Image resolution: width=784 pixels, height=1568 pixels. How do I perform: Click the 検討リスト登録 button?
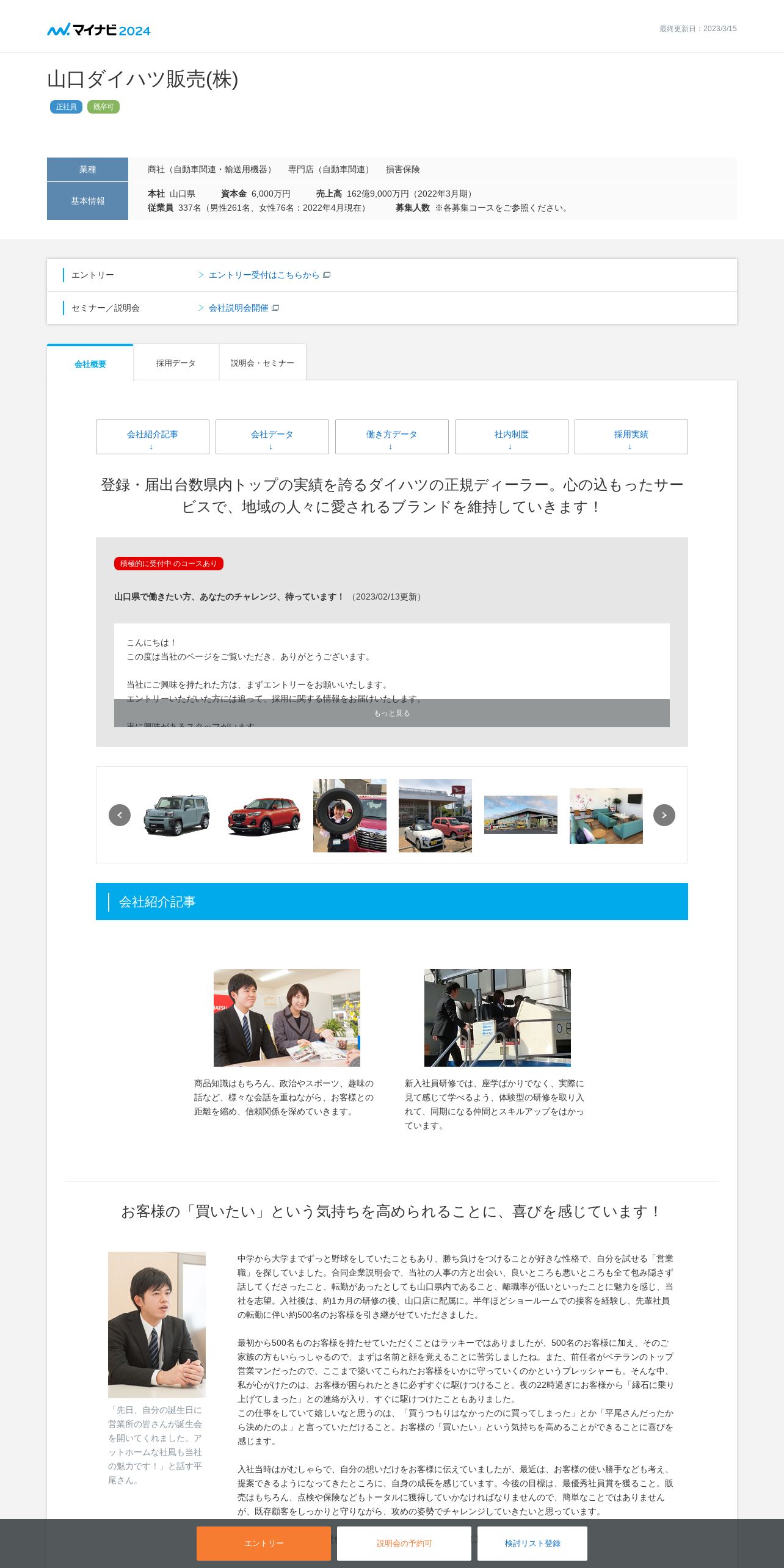pyautogui.click(x=532, y=1544)
